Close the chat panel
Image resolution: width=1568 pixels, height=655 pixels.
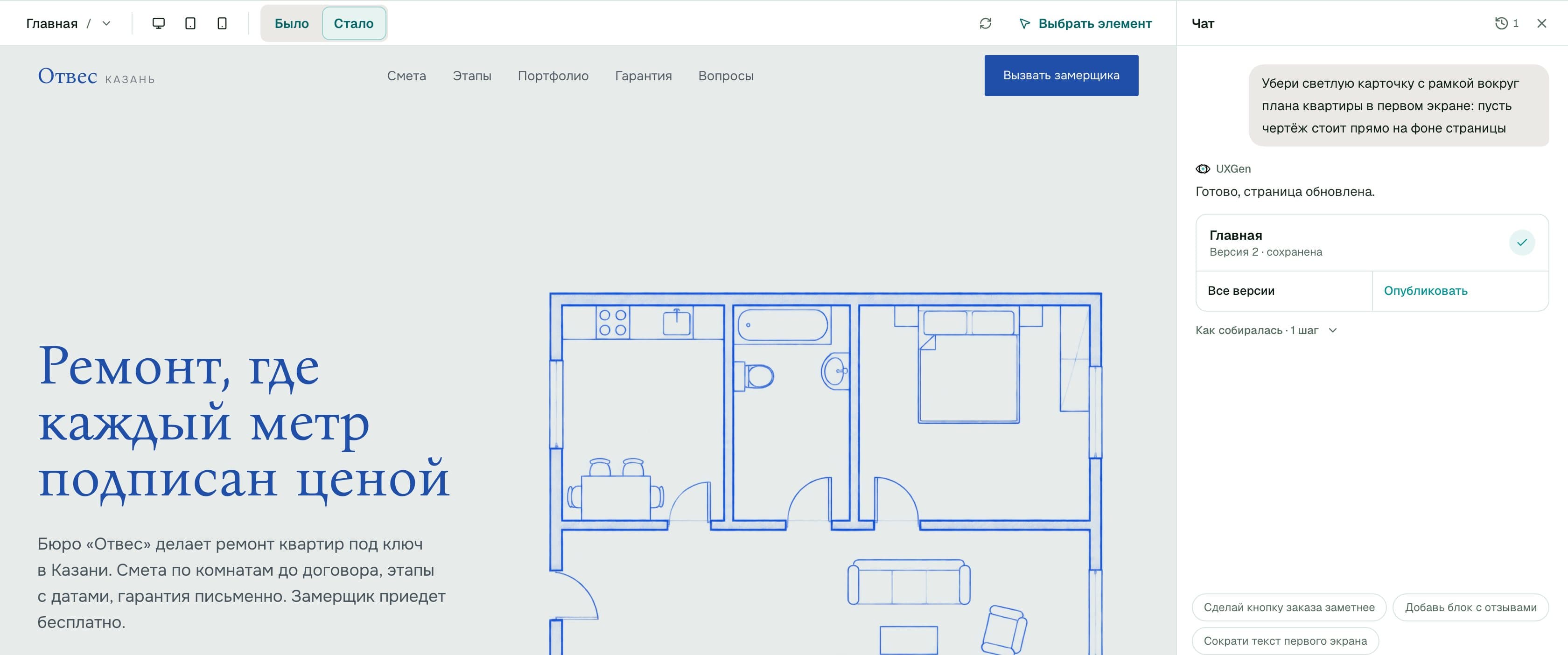pyautogui.click(x=1542, y=23)
